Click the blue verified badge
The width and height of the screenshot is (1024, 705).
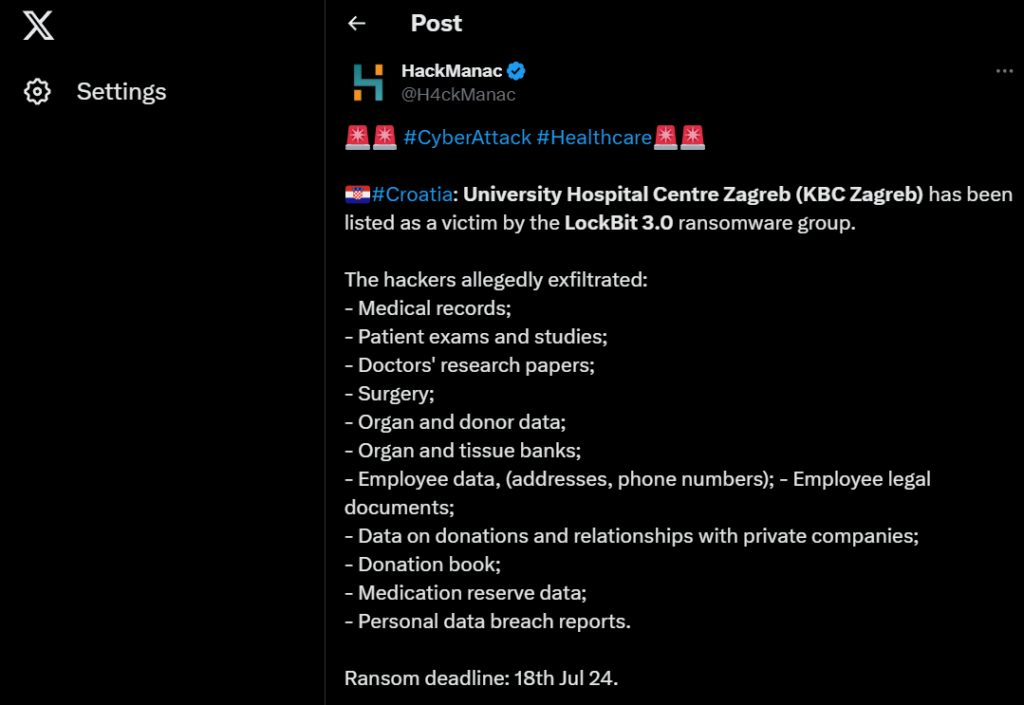pos(517,71)
